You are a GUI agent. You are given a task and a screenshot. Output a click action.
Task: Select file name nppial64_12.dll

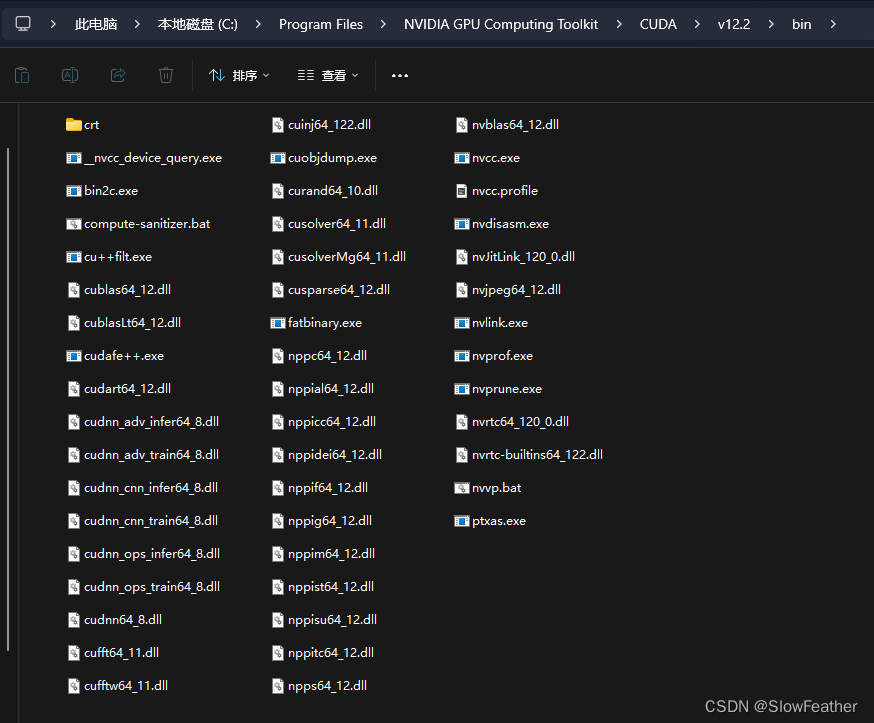(x=331, y=389)
